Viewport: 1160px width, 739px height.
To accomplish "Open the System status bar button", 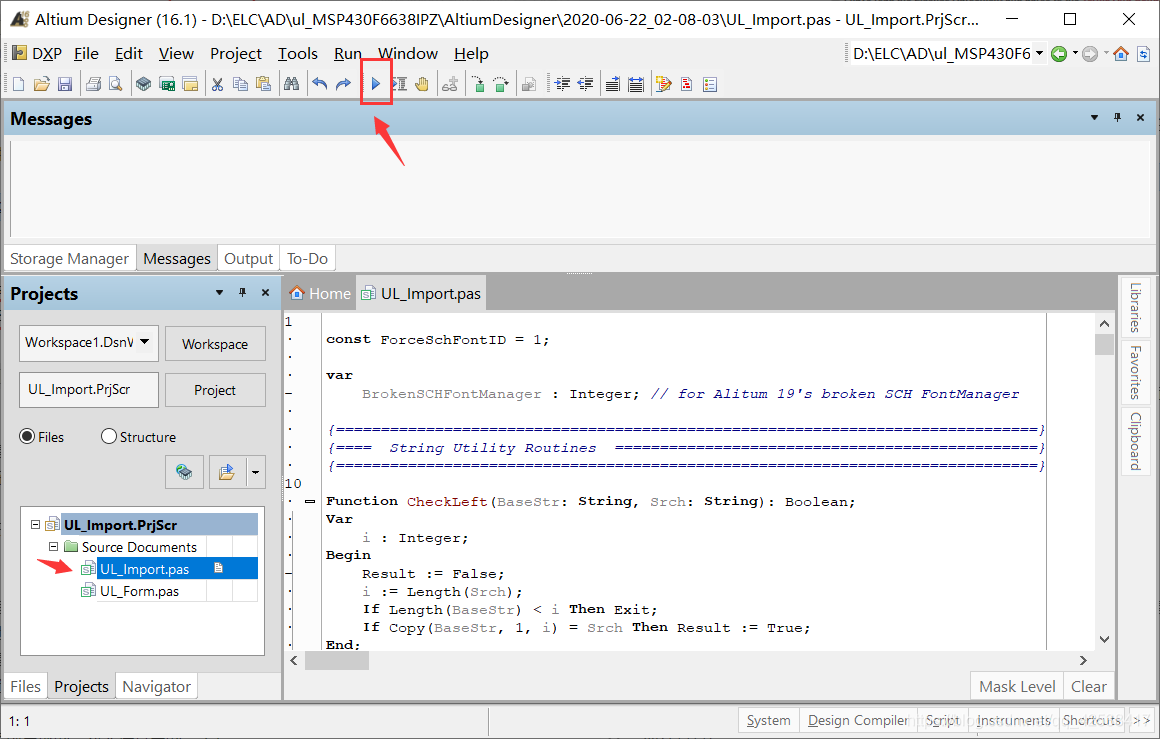I will pyautogui.click(x=769, y=720).
